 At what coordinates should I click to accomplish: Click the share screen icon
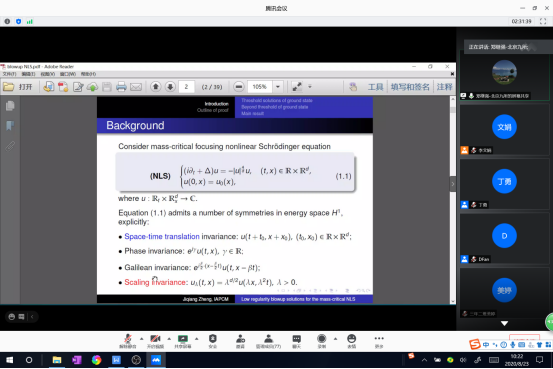(183, 341)
